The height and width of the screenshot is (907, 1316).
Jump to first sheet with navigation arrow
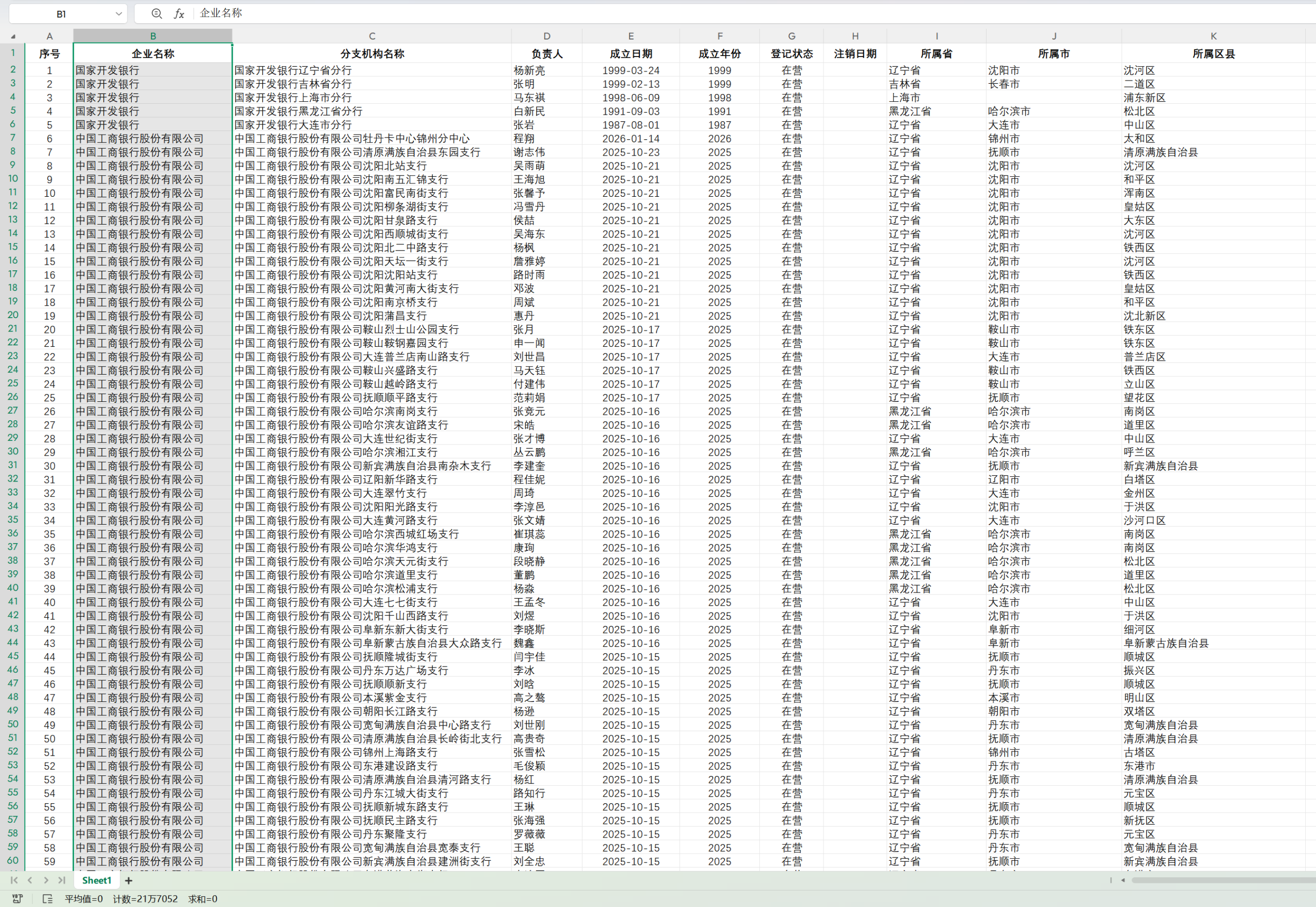14,880
